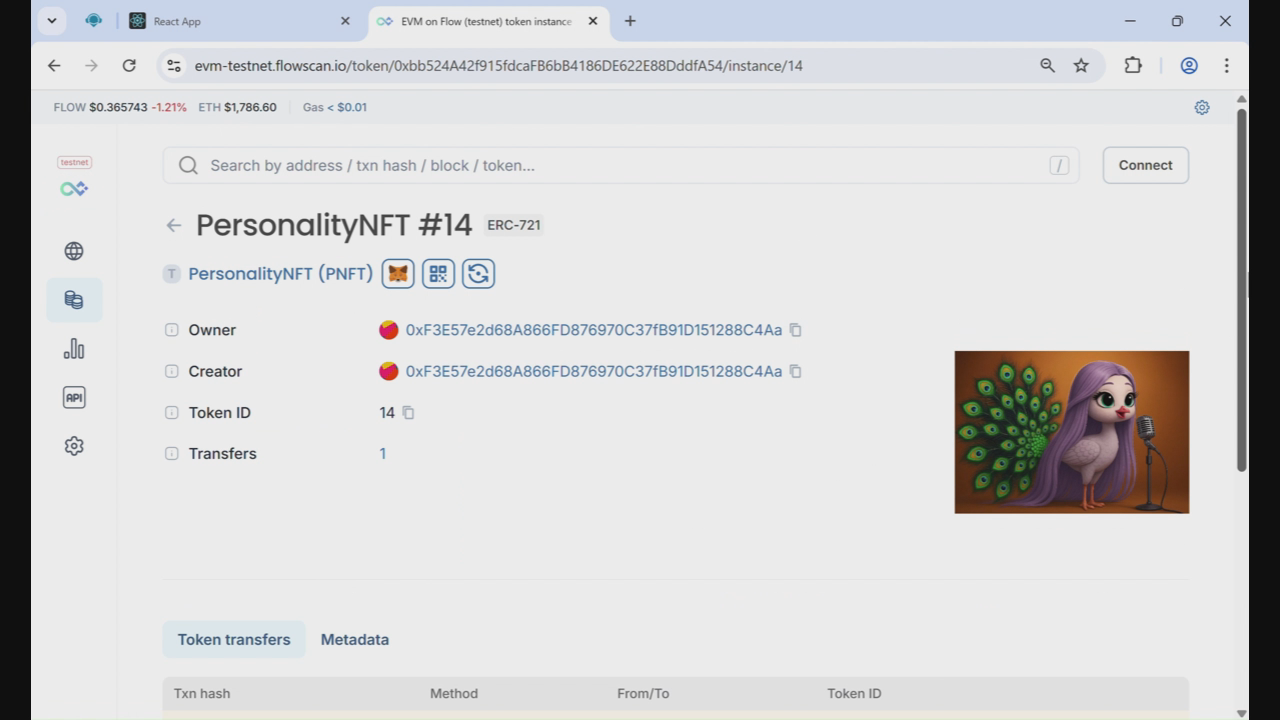Close the React App tab
This screenshot has width=1280, height=720.
pyautogui.click(x=345, y=21)
